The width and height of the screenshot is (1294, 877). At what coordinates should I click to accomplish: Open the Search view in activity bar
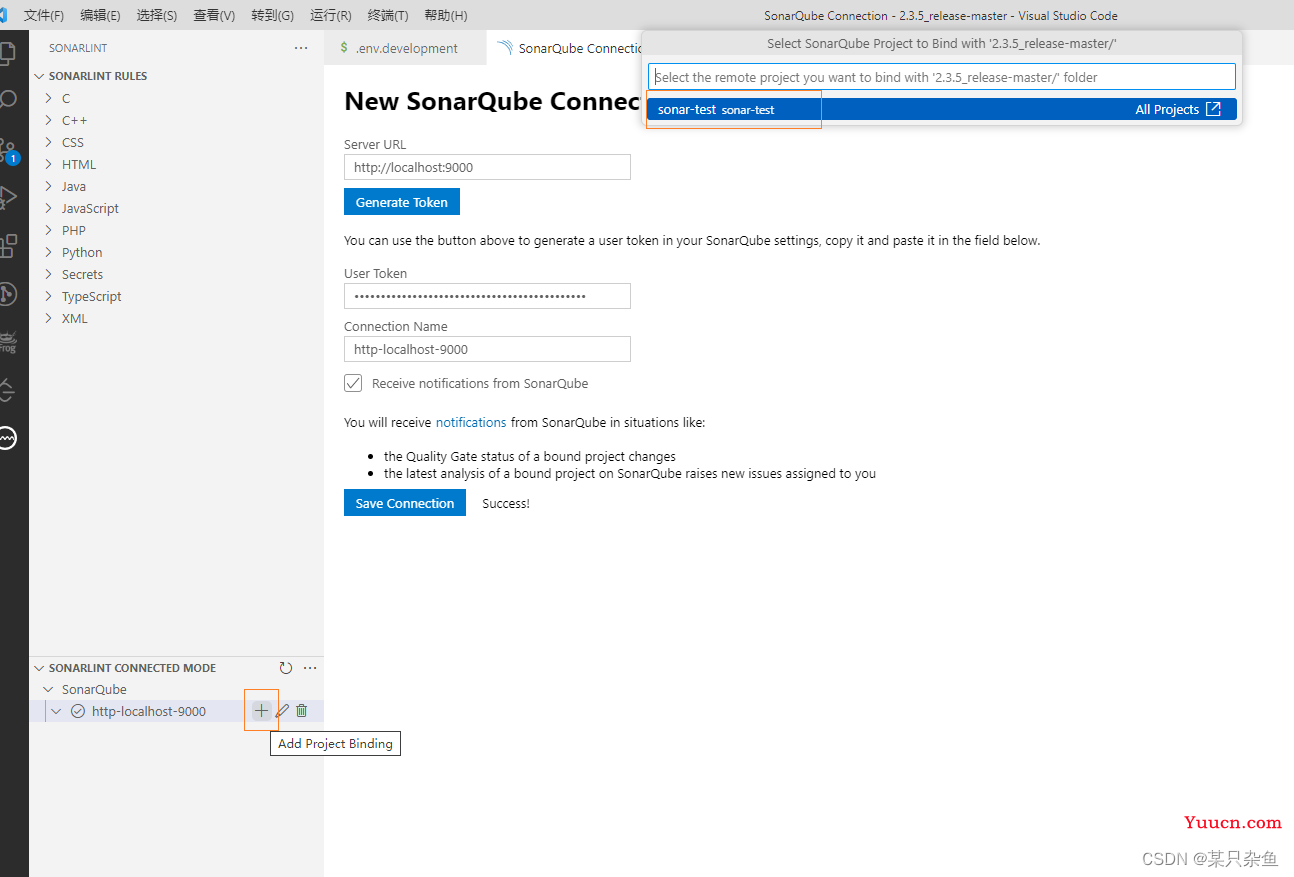[x=7, y=99]
